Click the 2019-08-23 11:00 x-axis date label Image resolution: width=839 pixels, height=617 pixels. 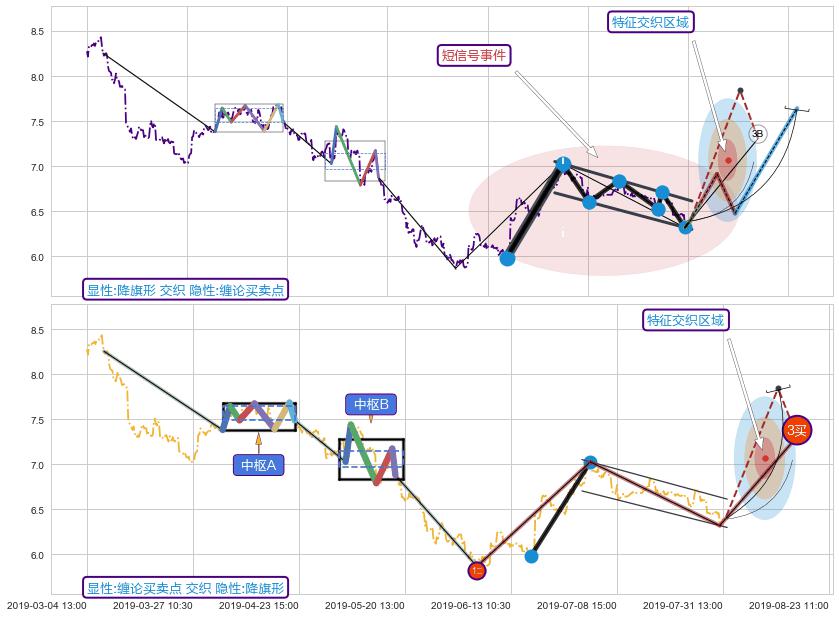pos(789,605)
